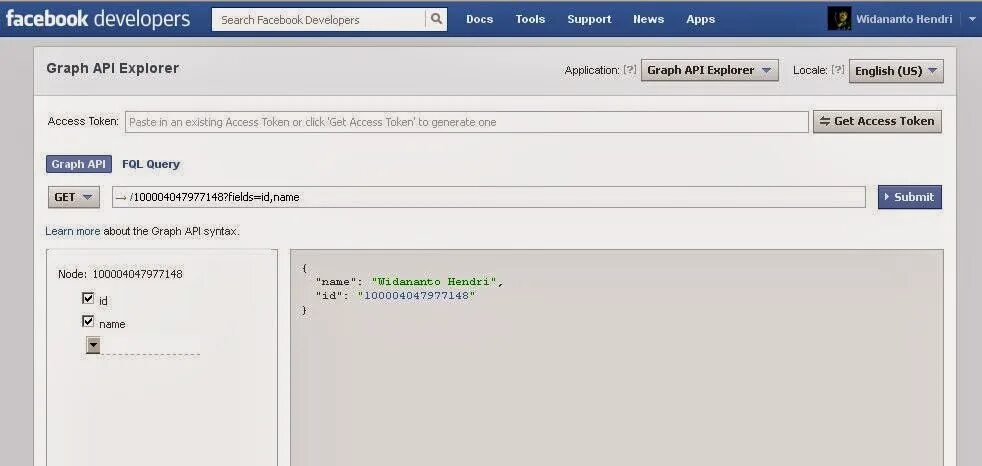Open account menu arrow beside user name
Screen dimensions: 982x466
(972, 19)
